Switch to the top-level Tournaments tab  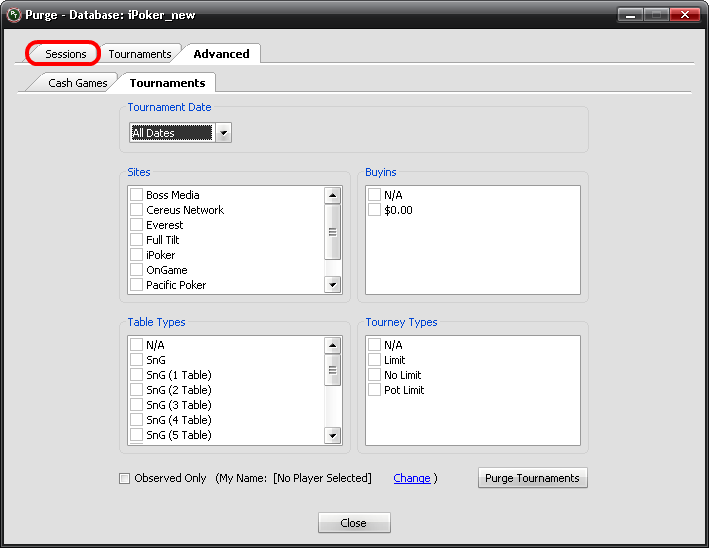click(x=139, y=54)
